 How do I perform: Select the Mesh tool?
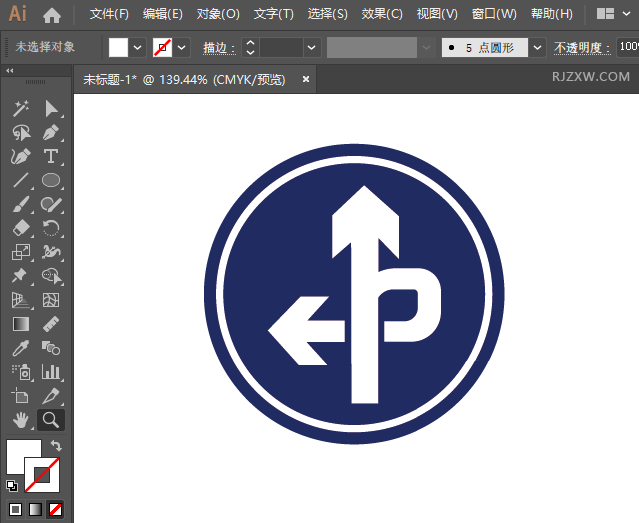tap(51, 300)
